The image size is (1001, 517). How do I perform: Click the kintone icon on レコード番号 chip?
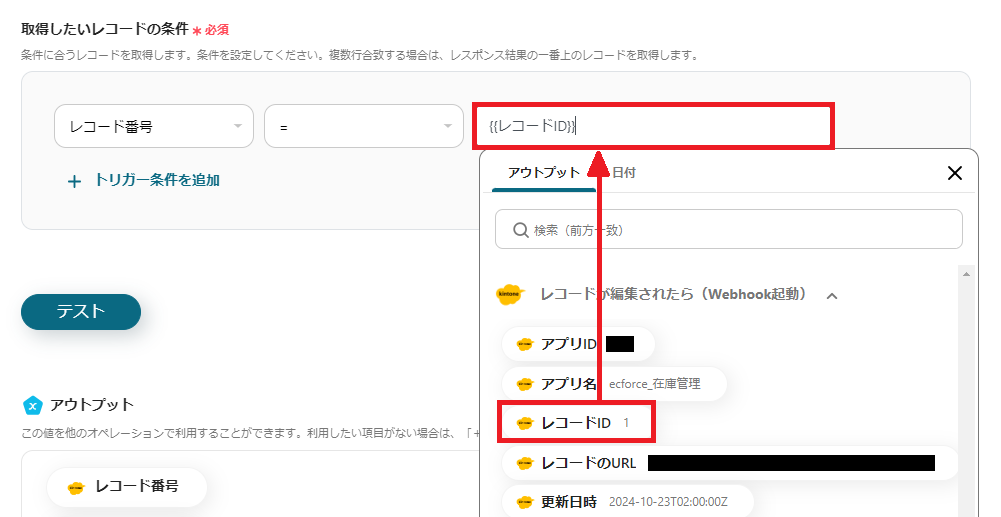[x=76, y=488]
